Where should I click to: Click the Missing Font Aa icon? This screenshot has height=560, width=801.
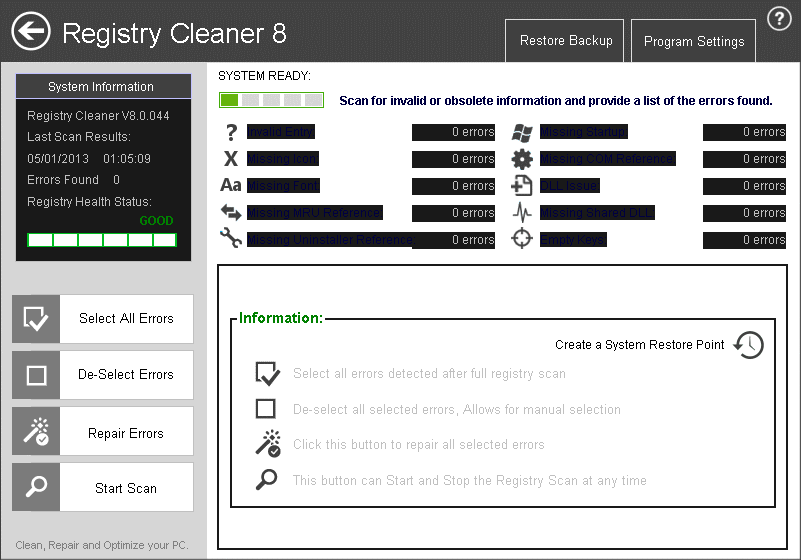point(231,186)
